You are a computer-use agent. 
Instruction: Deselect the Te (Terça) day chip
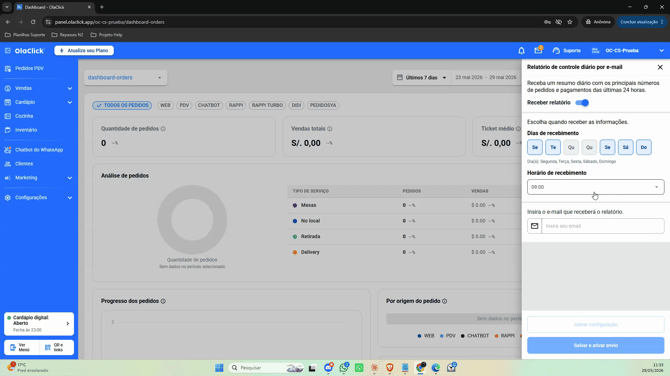[553, 147]
